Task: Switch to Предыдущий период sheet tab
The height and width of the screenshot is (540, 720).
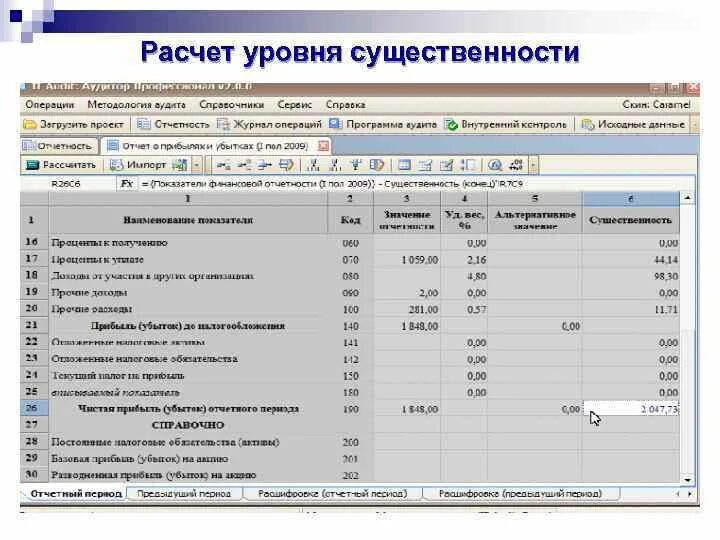Action: click(184, 494)
